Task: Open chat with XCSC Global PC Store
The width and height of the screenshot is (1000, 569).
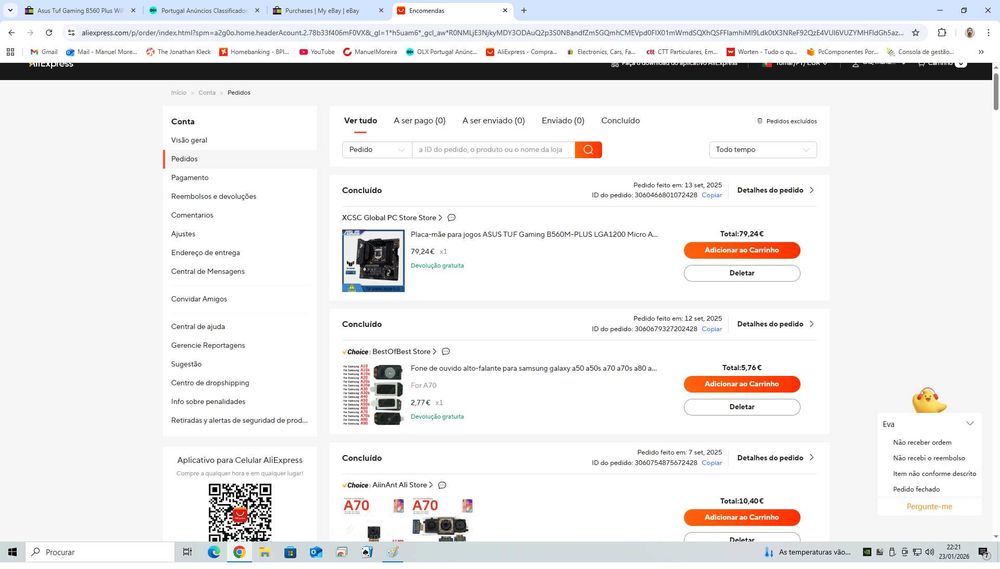Action: click(x=452, y=218)
